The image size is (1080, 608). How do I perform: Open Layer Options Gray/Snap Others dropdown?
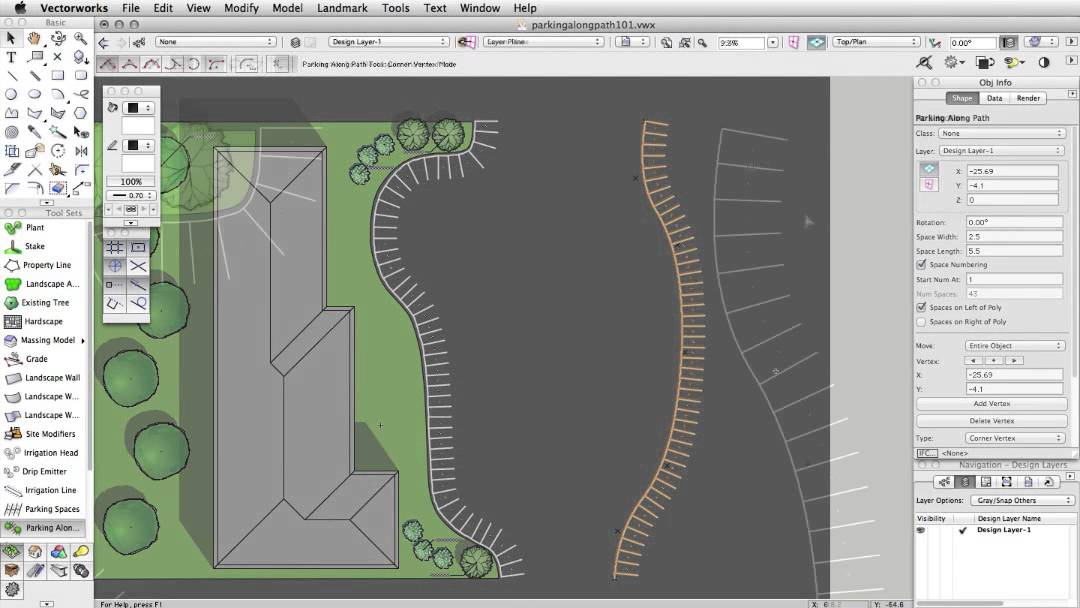pos(1023,501)
